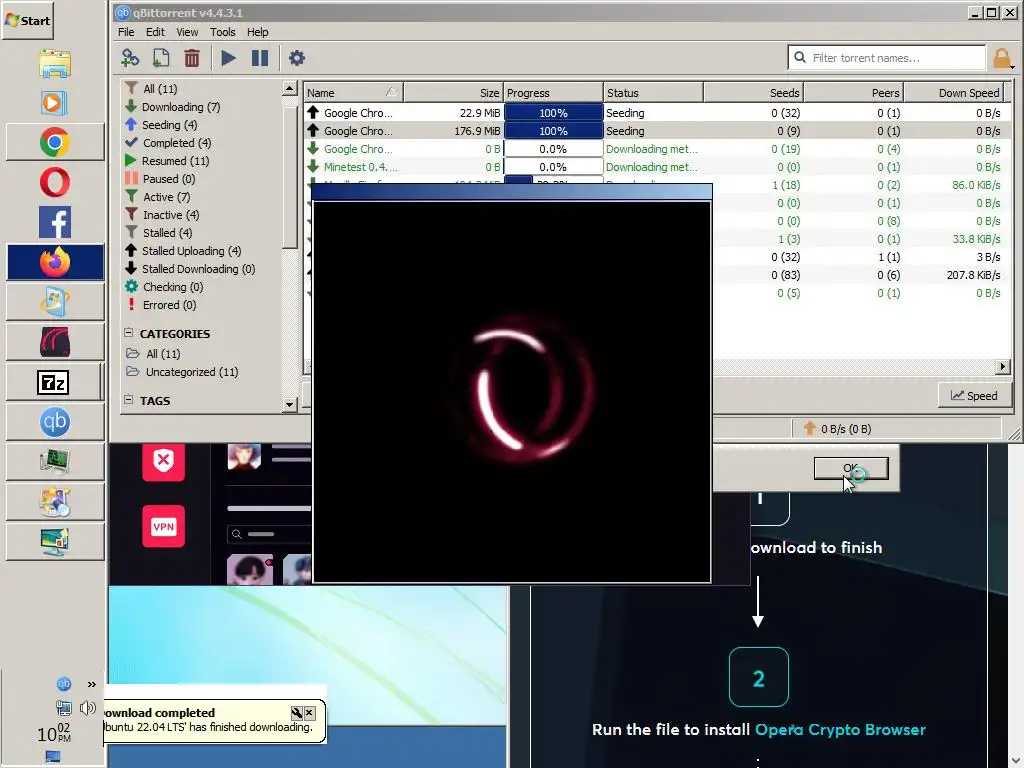Click the Add Torrent Link toolbar icon
Image resolution: width=1024 pixels, height=768 pixels.
[130, 58]
